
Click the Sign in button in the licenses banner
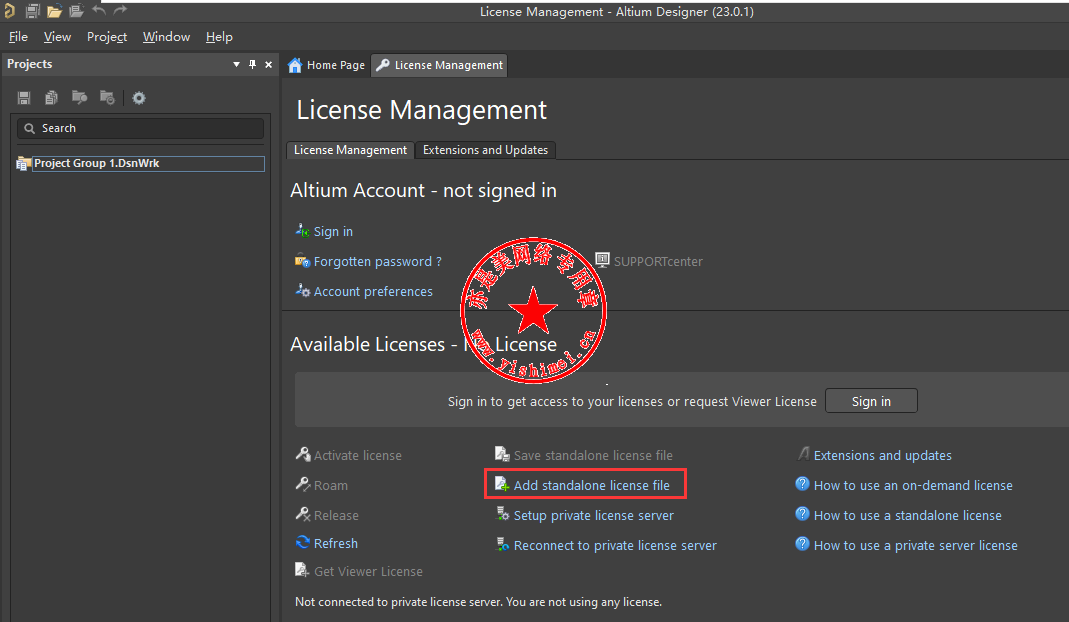click(x=871, y=401)
